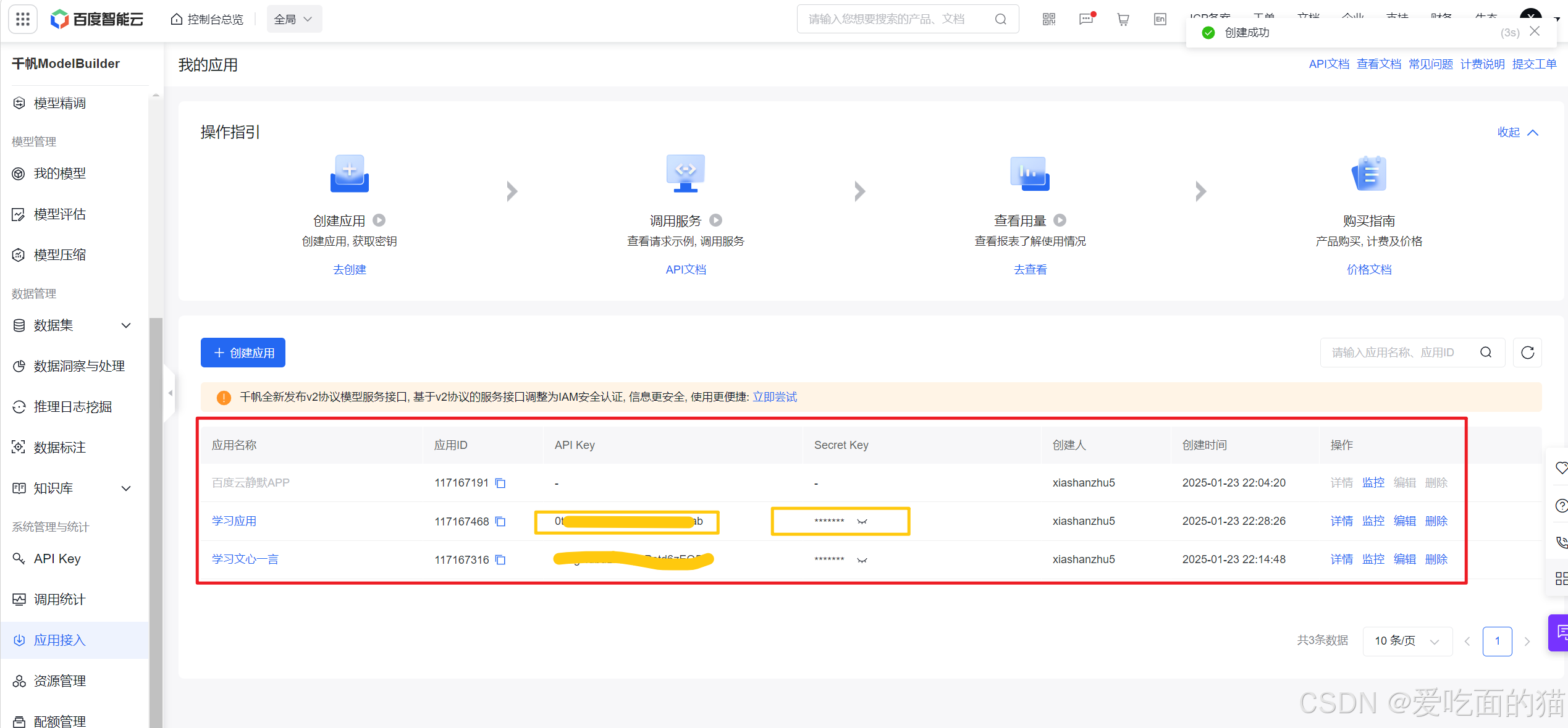This screenshot has width=1568, height=728.
Task: Close the 创建成功 notification
Action: coord(1535,31)
